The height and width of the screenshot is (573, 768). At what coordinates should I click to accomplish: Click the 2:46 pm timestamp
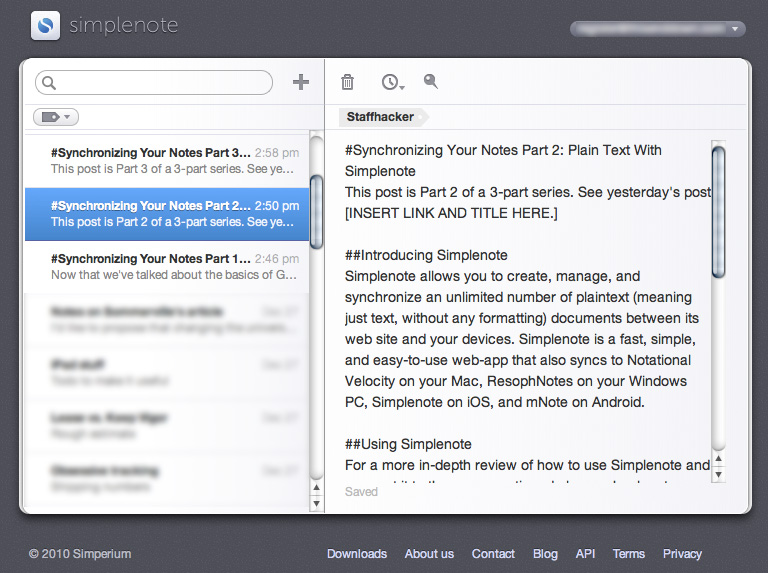pyautogui.click(x=277, y=259)
